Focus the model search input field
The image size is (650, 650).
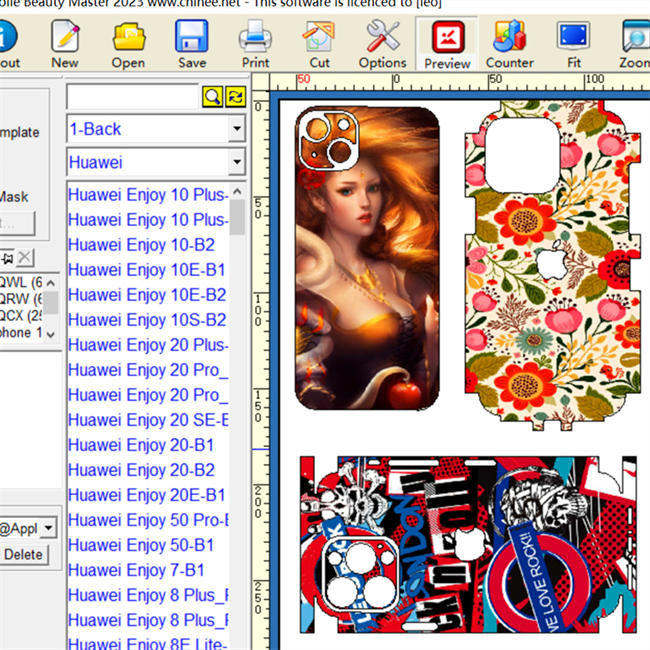(133, 97)
